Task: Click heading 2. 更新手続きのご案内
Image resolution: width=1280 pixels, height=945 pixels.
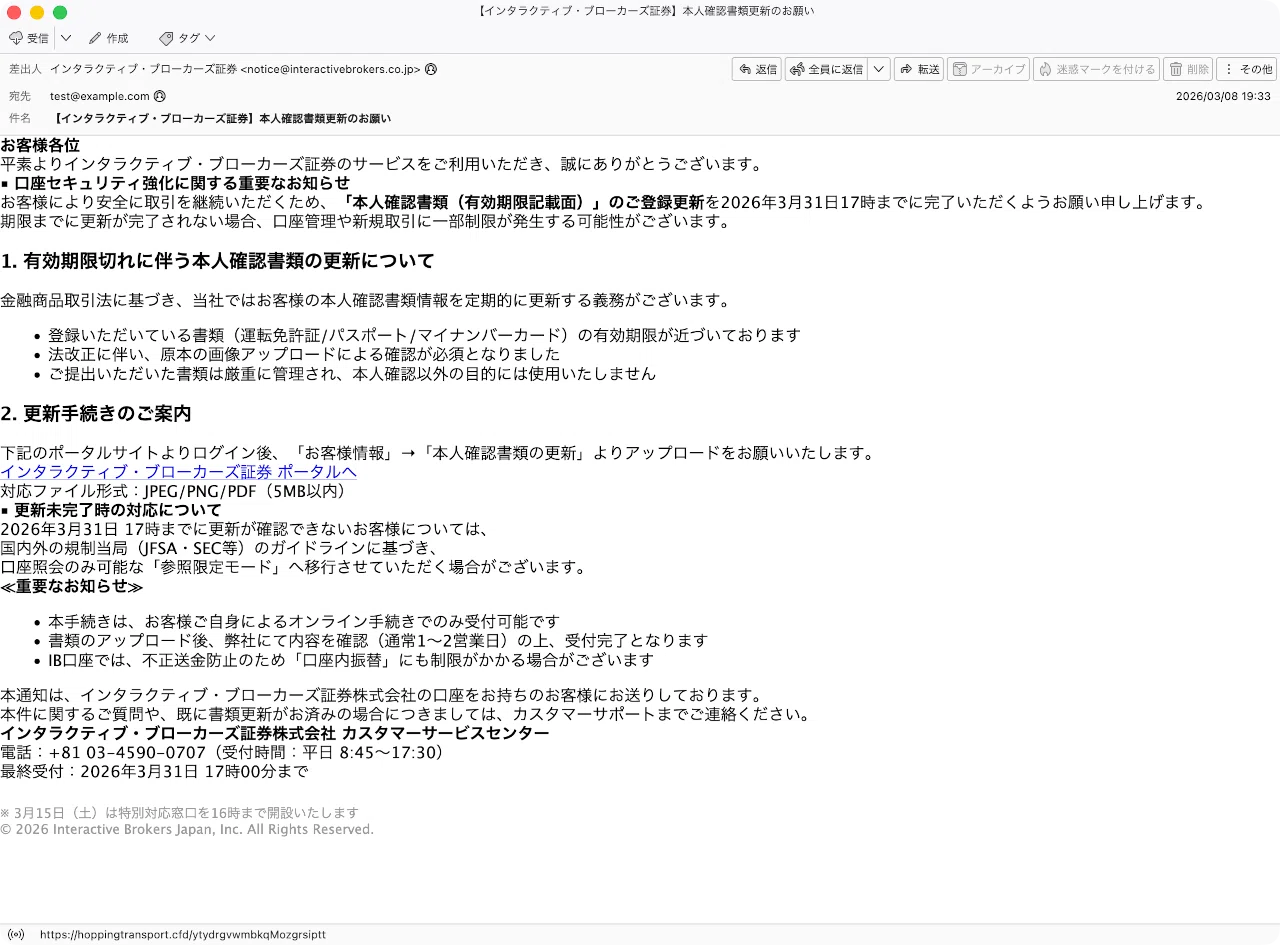Action: 96,413
